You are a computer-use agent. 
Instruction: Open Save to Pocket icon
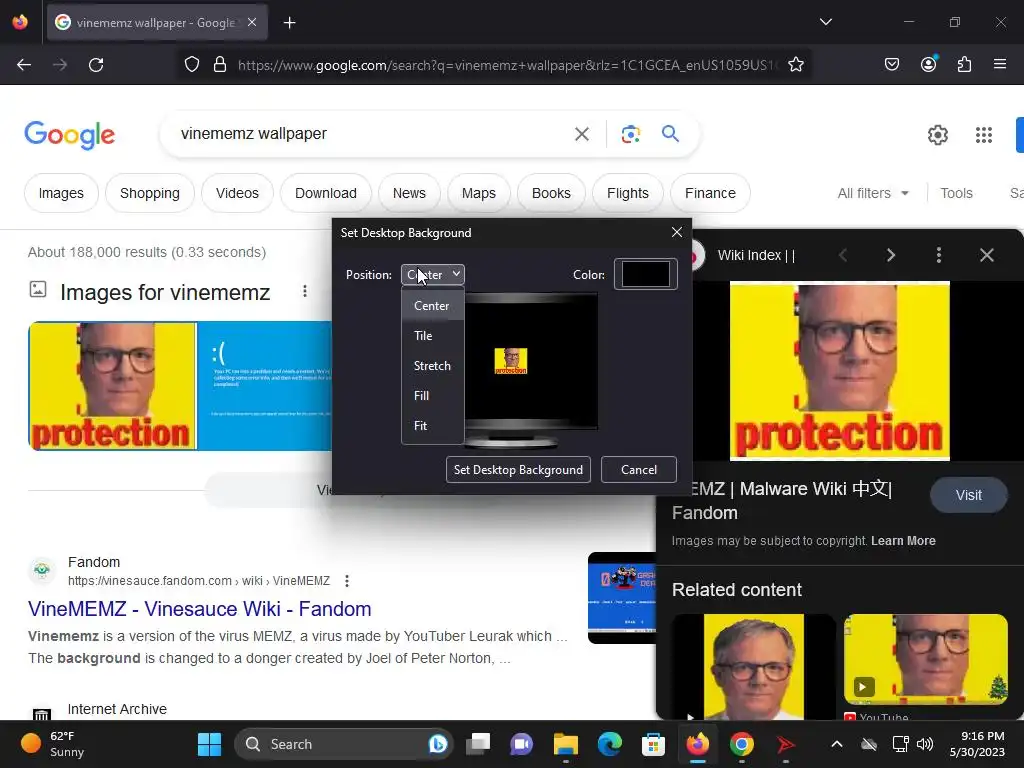[x=891, y=65]
